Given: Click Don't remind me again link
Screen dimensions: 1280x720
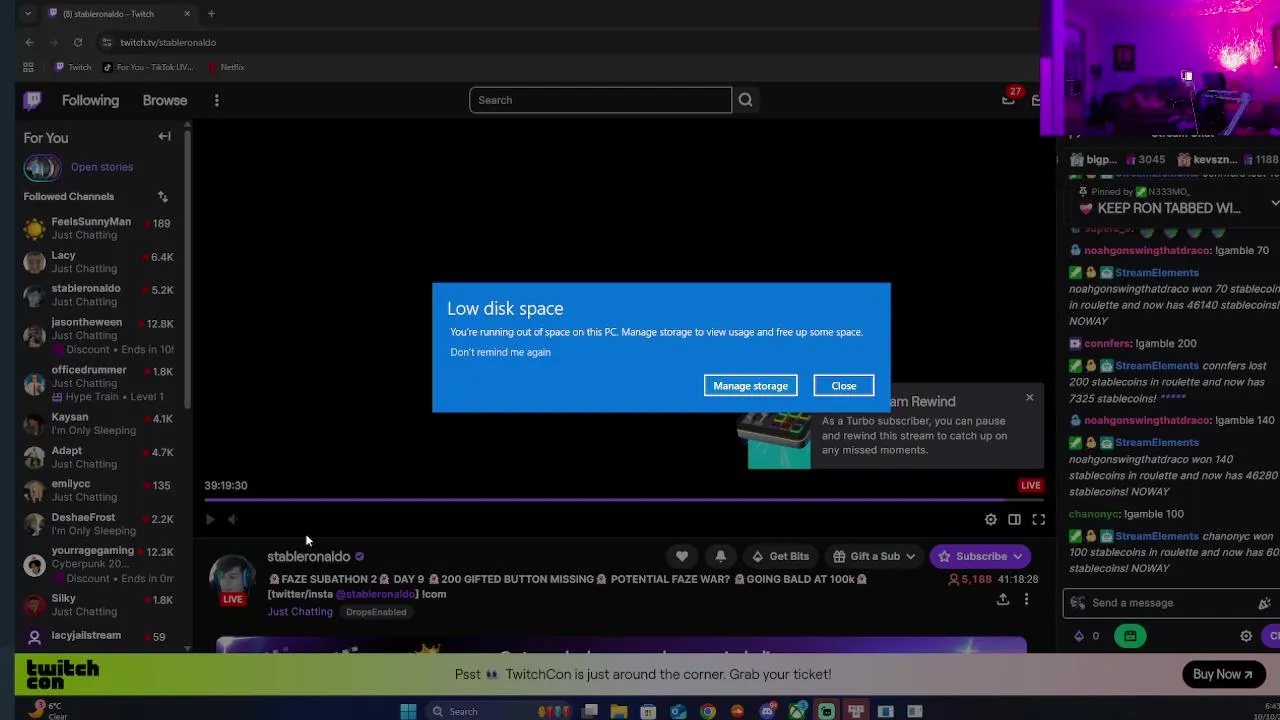Looking at the screenshot, I should pos(500,352).
